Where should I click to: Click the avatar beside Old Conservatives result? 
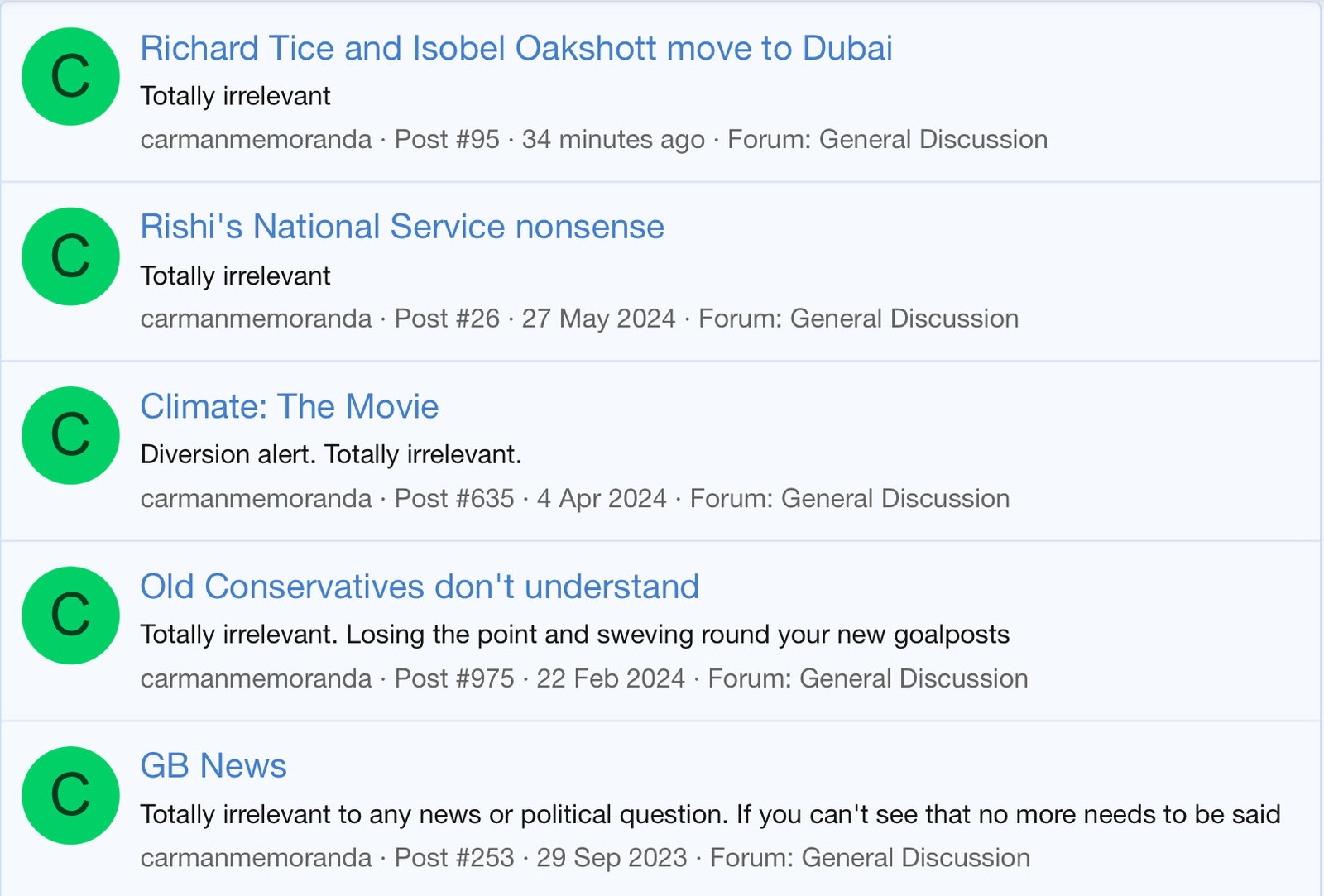(x=70, y=616)
